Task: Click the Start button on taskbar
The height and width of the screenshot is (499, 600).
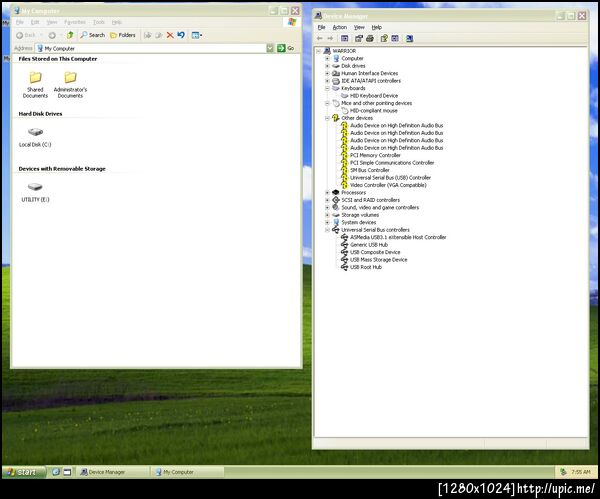Action: point(24,472)
